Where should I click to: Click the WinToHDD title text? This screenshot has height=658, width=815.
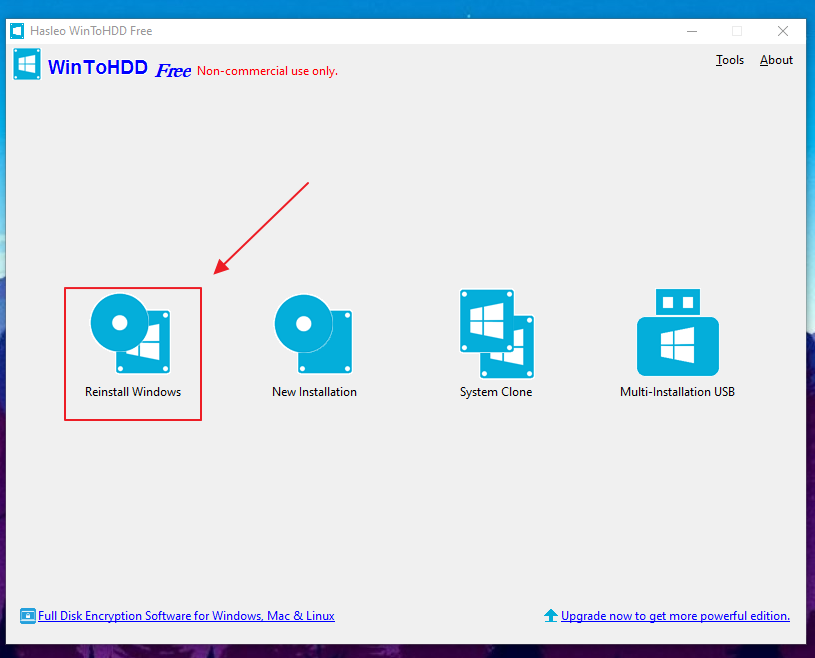[98, 68]
